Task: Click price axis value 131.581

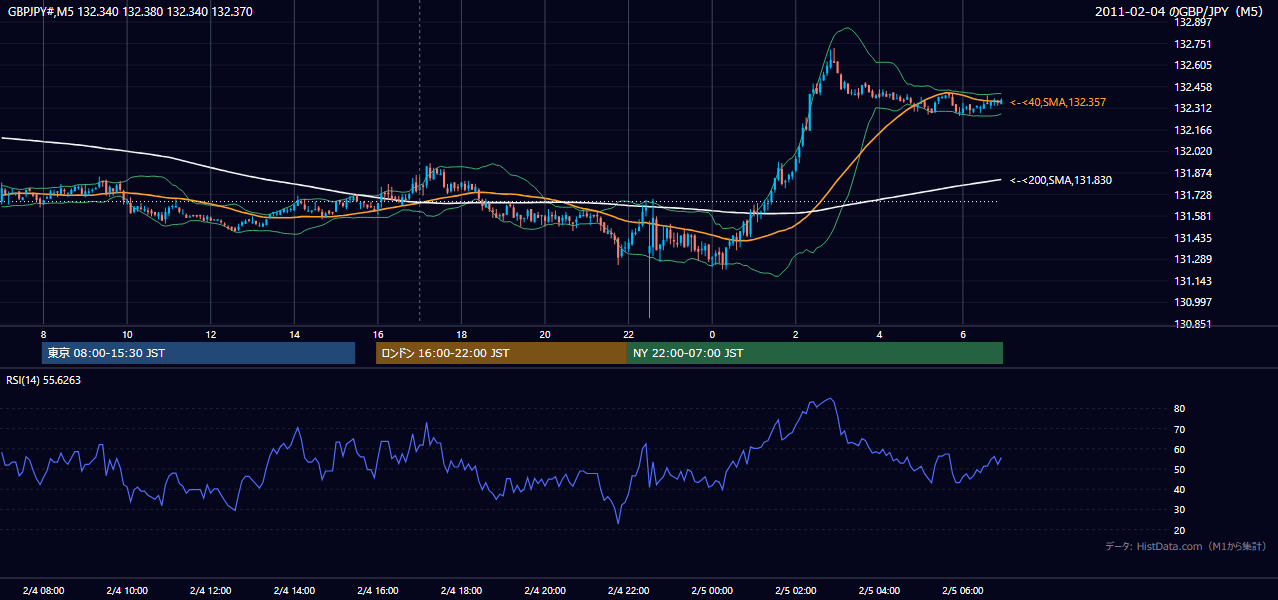Action: coord(1193,216)
